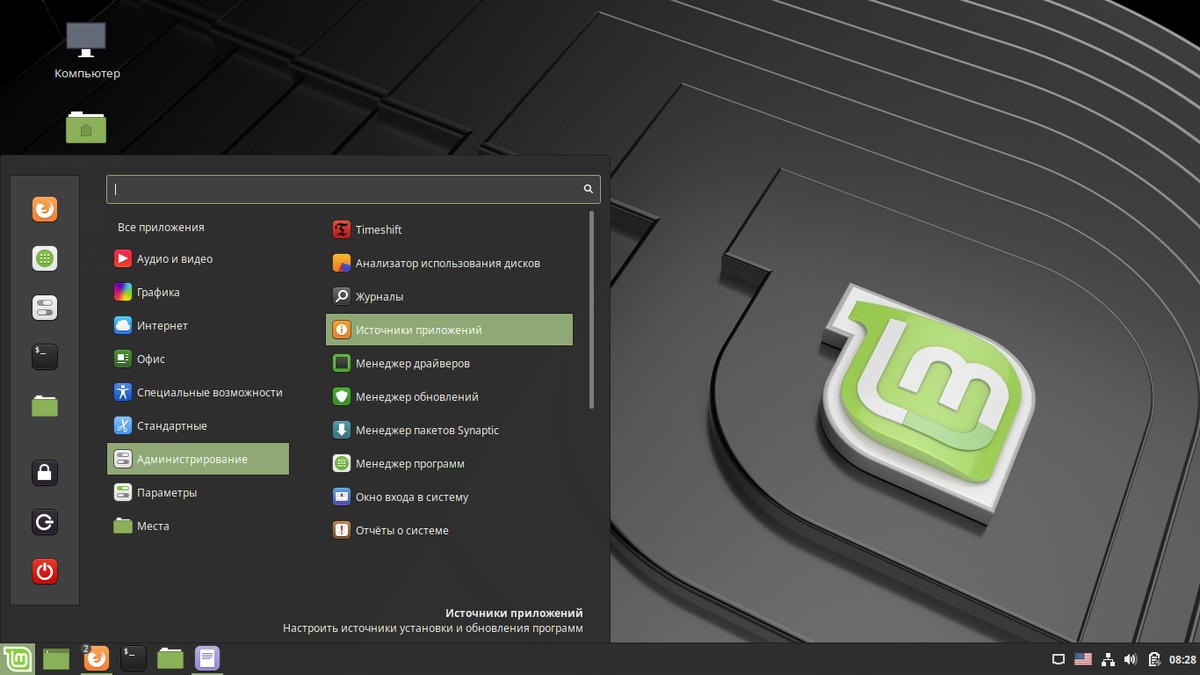Click the volume speaker tray icon
This screenshot has height=675, width=1200.
[1131, 659]
